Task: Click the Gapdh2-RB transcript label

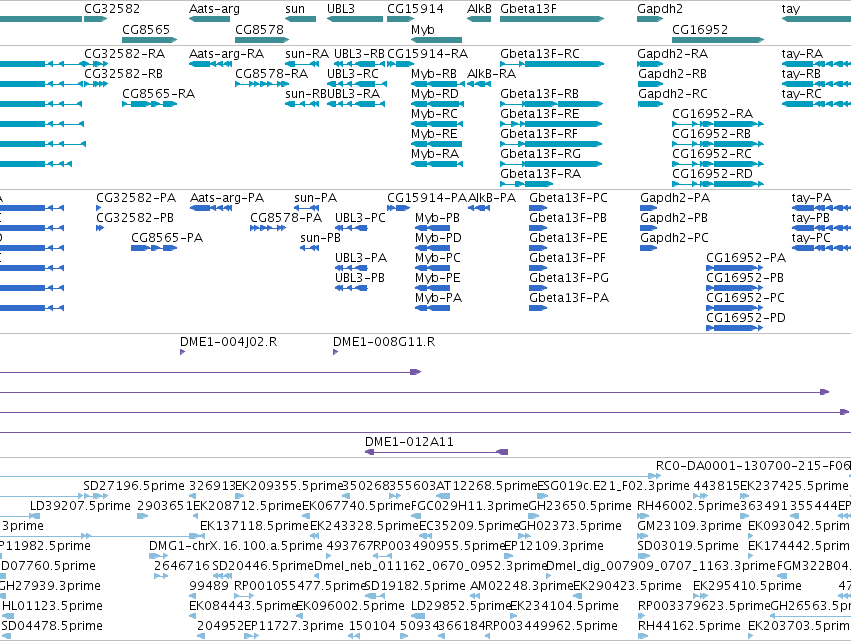Action: [x=672, y=73]
